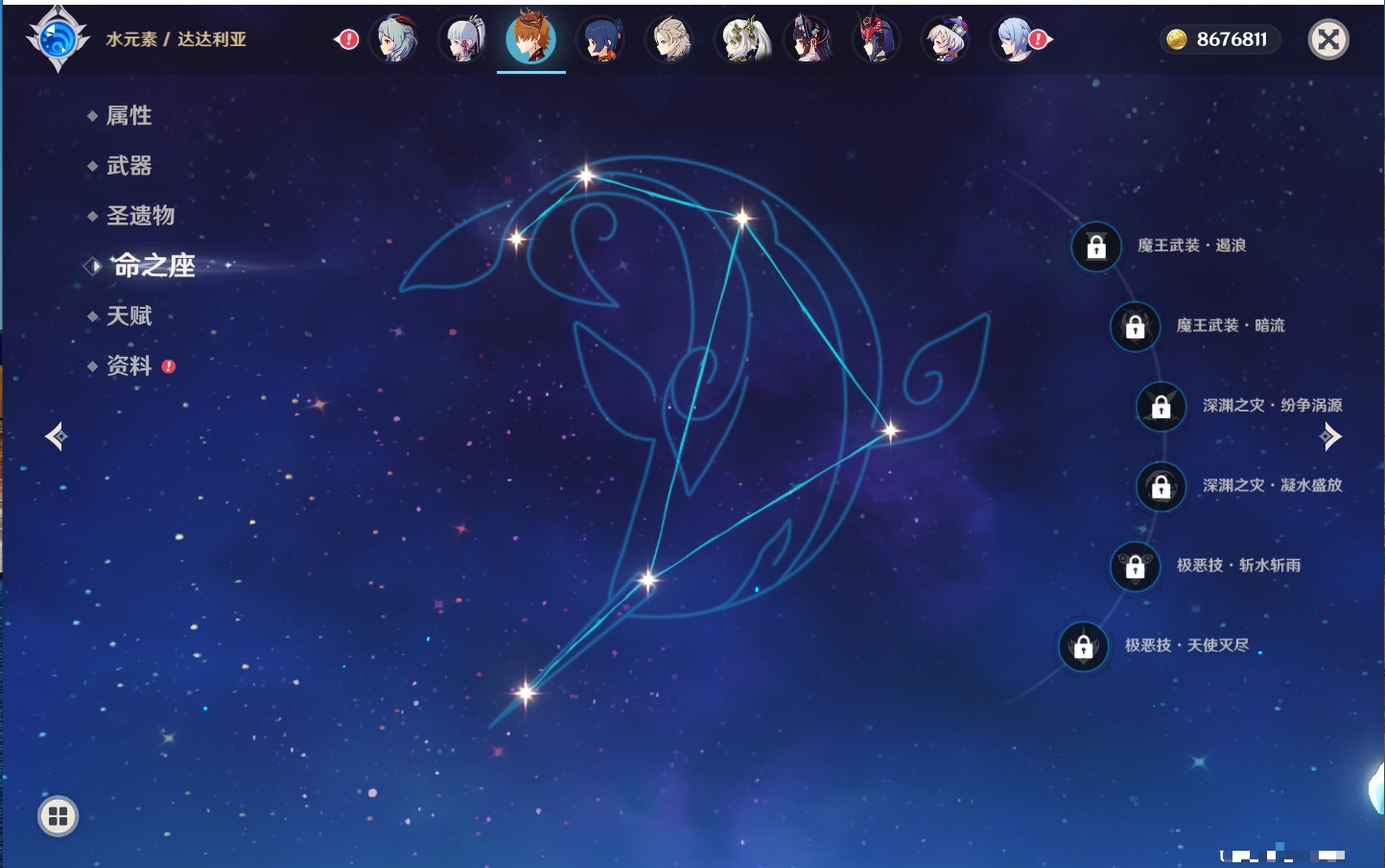The height and width of the screenshot is (868, 1385).
Task: Open the 圣遗物 artifacts menu
Action: (x=140, y=216)
